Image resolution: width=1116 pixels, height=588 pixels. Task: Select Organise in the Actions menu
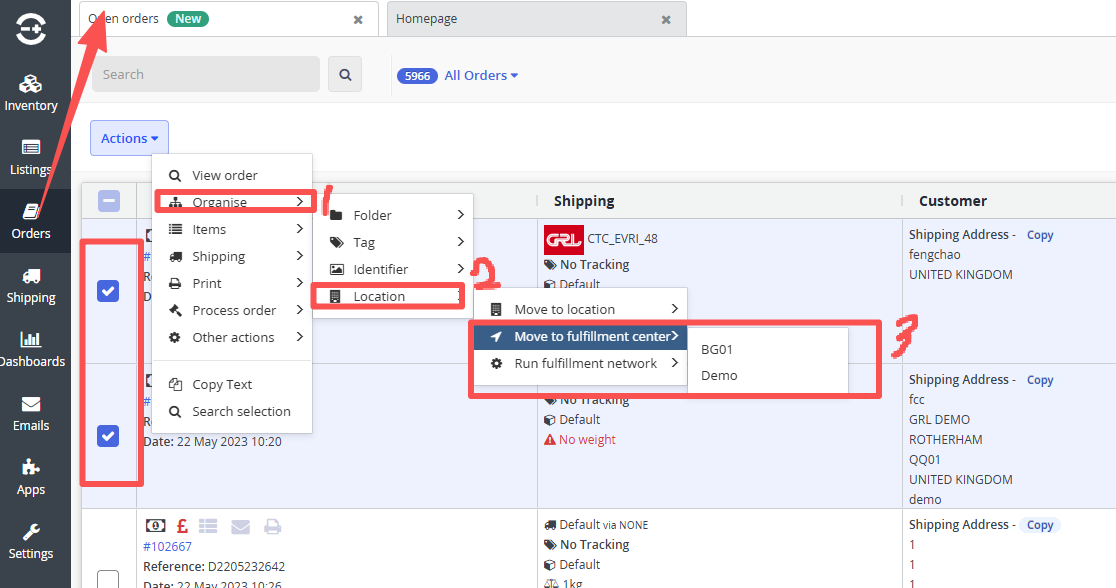click(233, 202)
